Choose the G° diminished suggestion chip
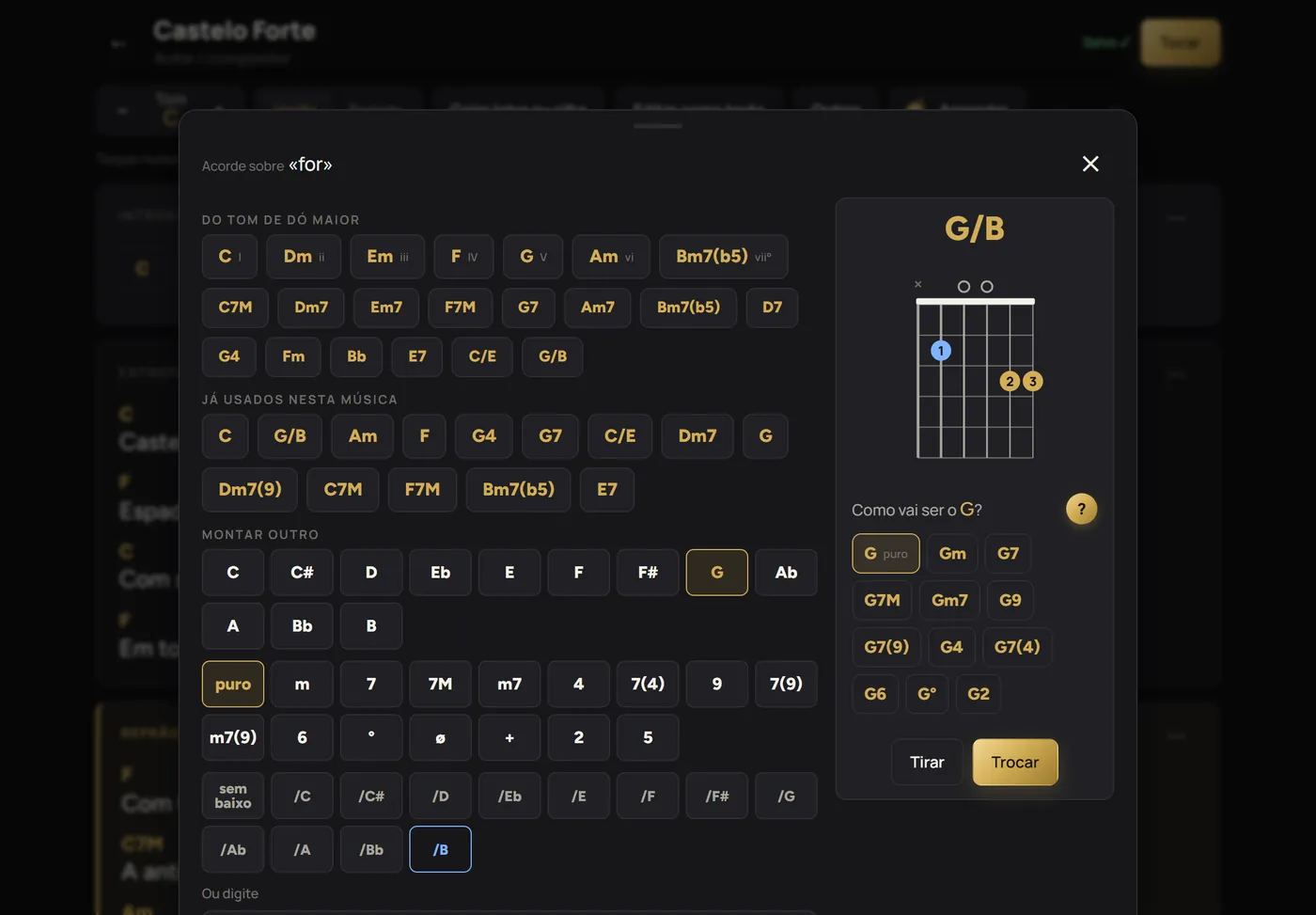This screenshot has width=1316, height=915. coord(927,694)
